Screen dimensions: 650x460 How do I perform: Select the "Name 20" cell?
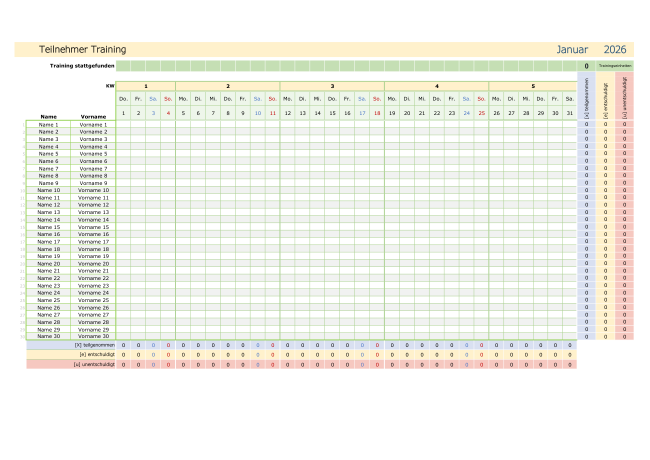coord(49,264)
